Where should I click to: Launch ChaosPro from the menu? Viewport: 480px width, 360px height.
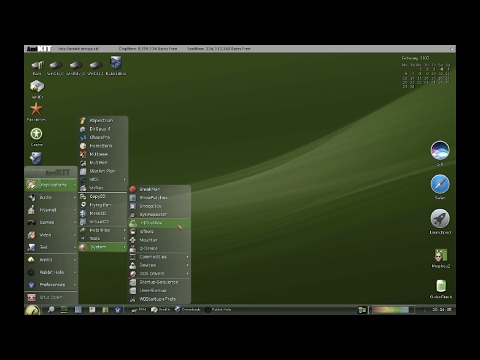click(x=103, y=137)
